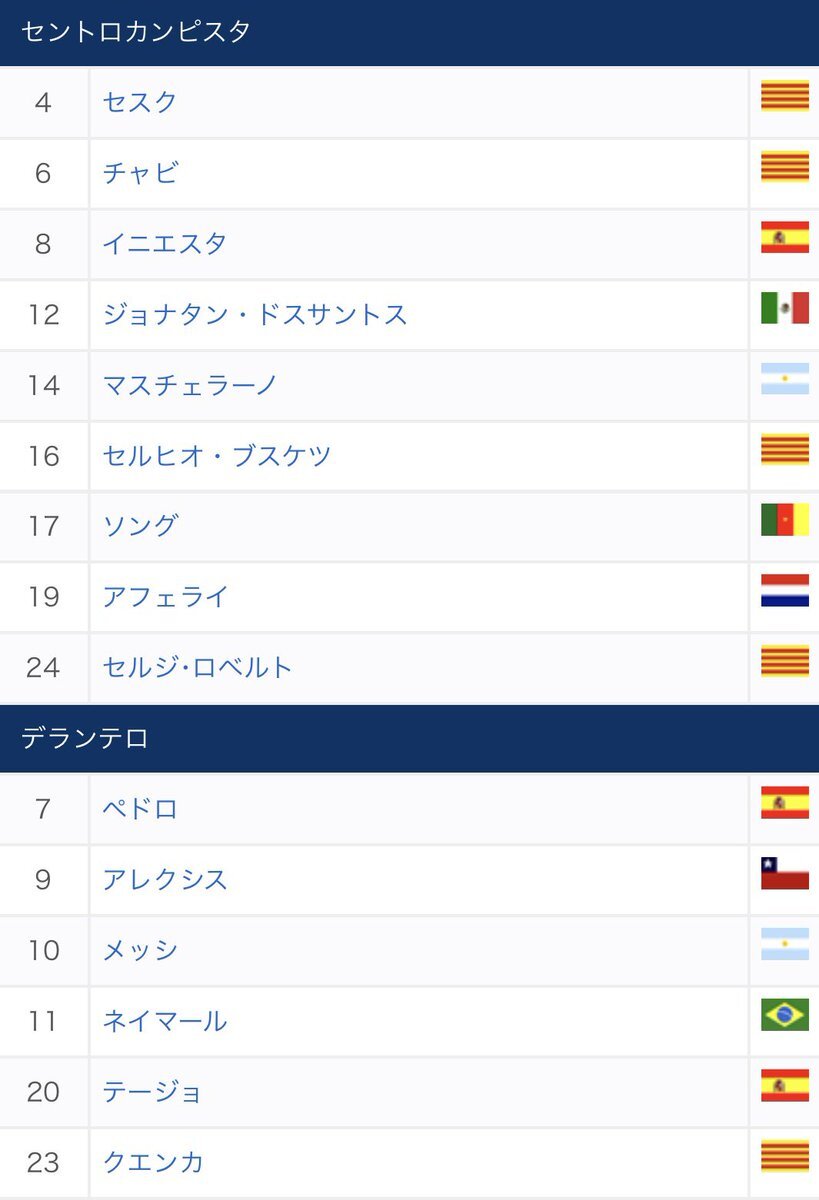Click Chile flag icon next to アレクシス
The width and height of the screenshot is (819, 1200).
tap(785, 873)
